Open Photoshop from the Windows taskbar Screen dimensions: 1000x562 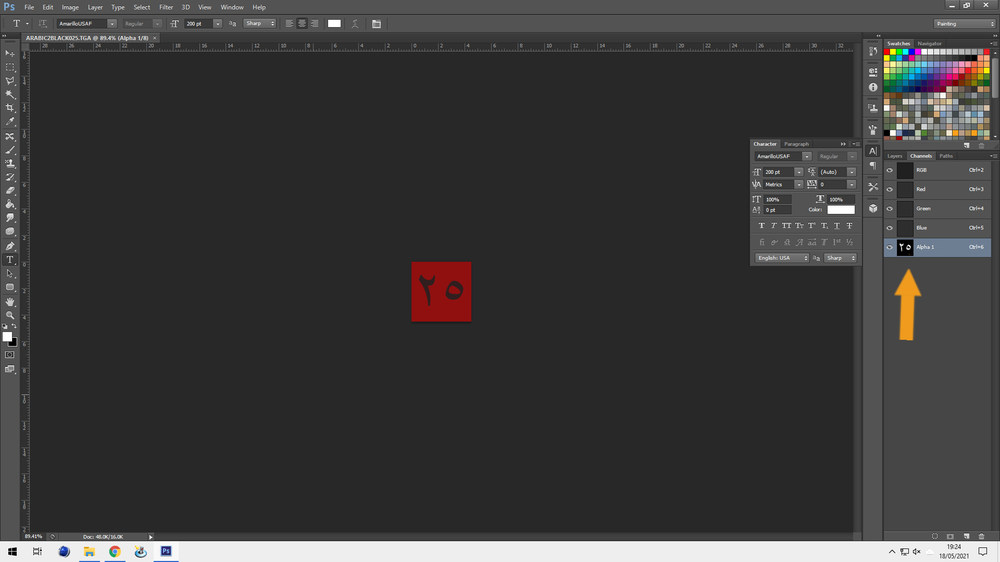(166, 551)
